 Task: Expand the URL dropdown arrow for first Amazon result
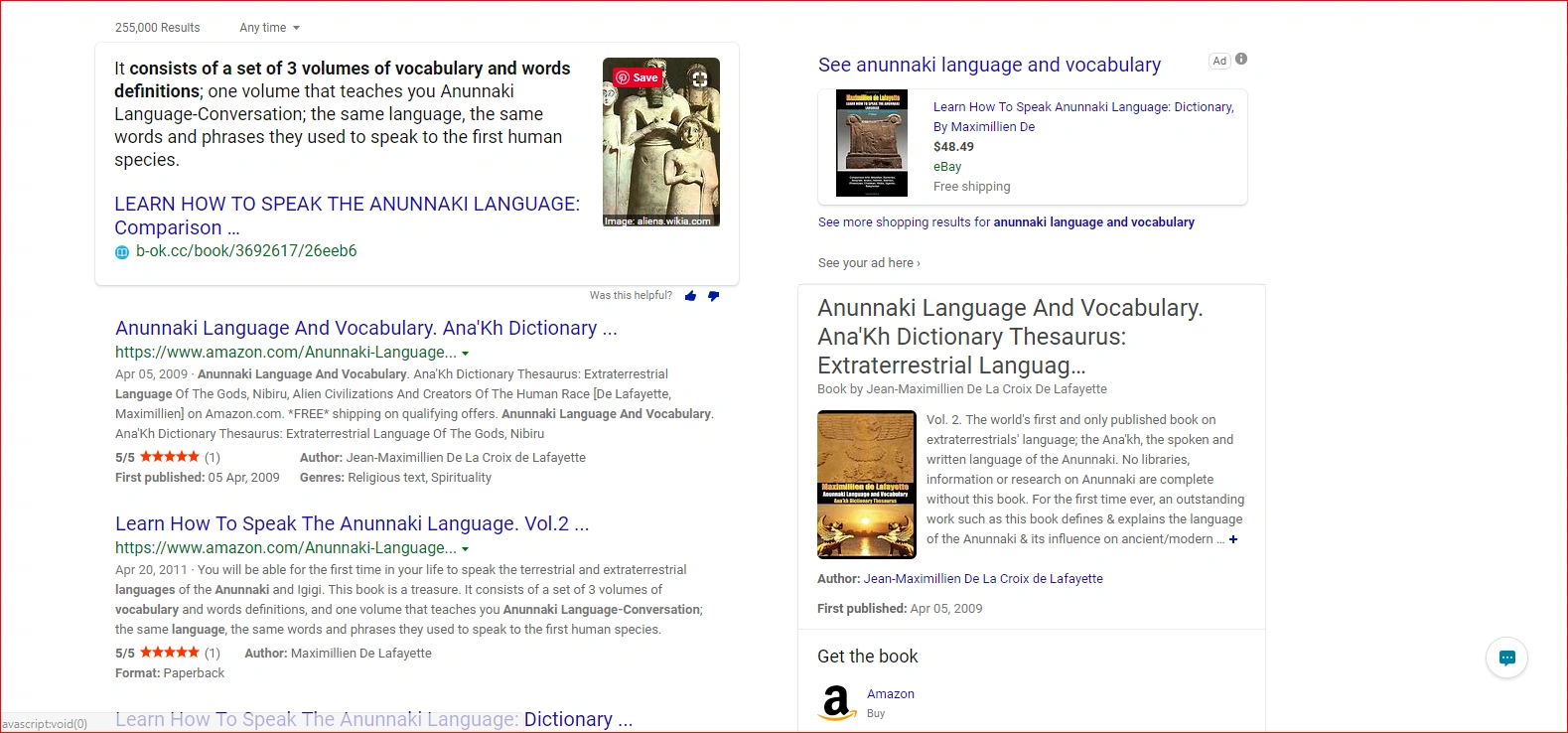pyautogui.click(x=466, y=354)
